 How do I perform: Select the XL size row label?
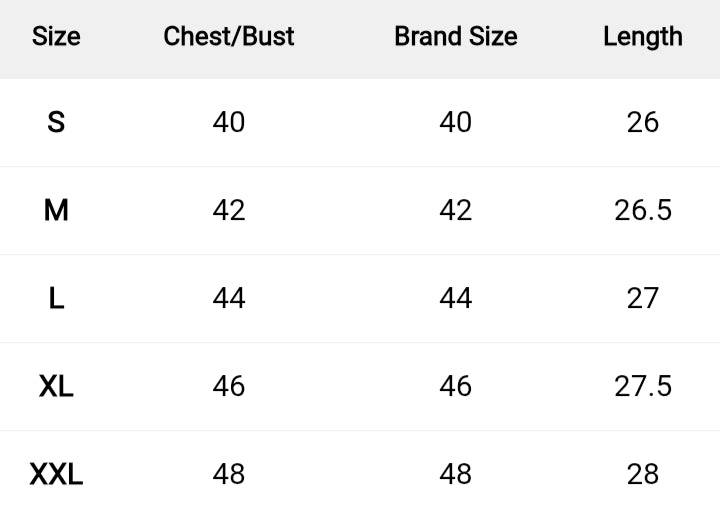click(x=56, y=386)
